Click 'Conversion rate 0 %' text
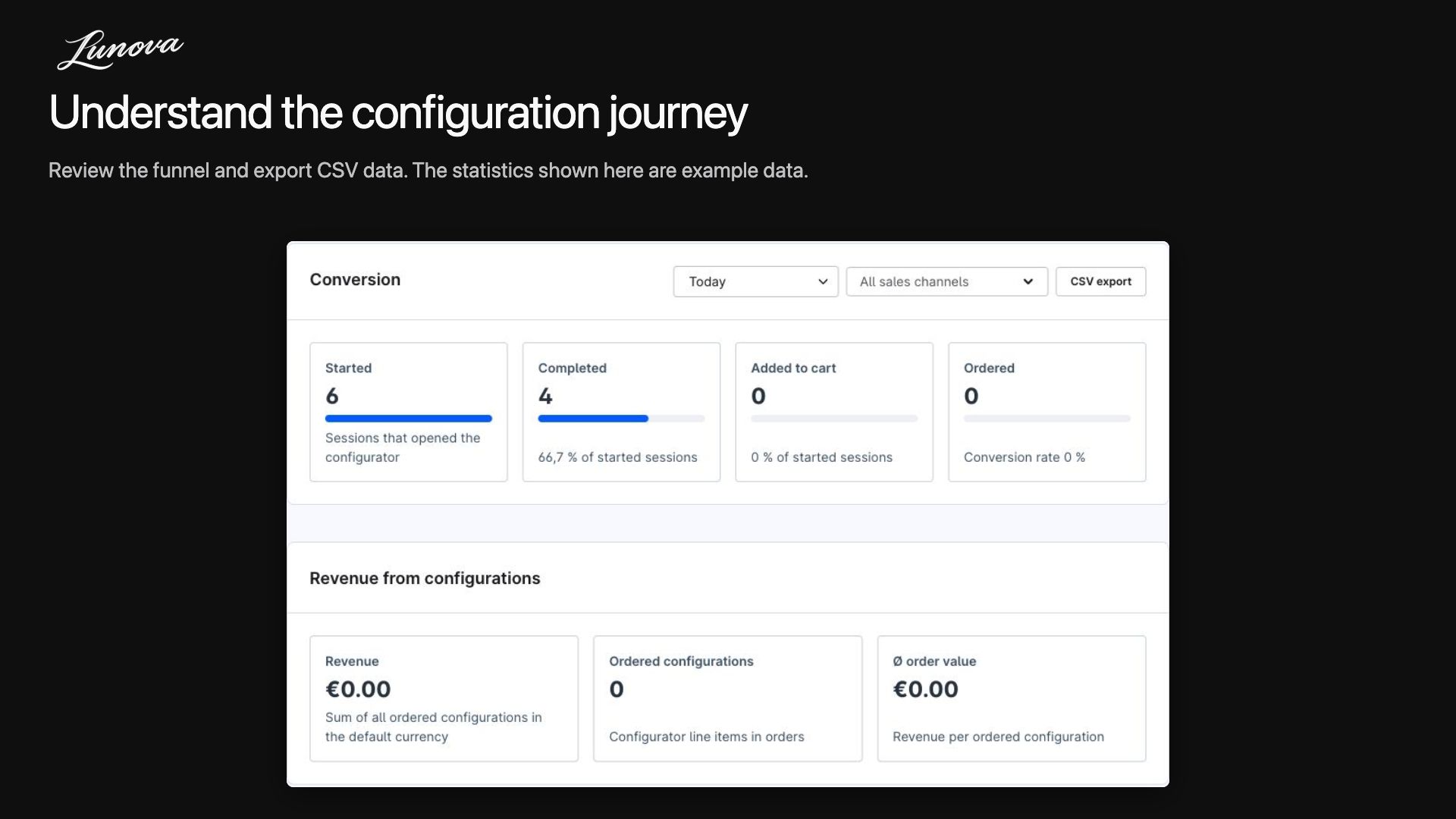This screenshot has width=1456, height=819. 1025,457
